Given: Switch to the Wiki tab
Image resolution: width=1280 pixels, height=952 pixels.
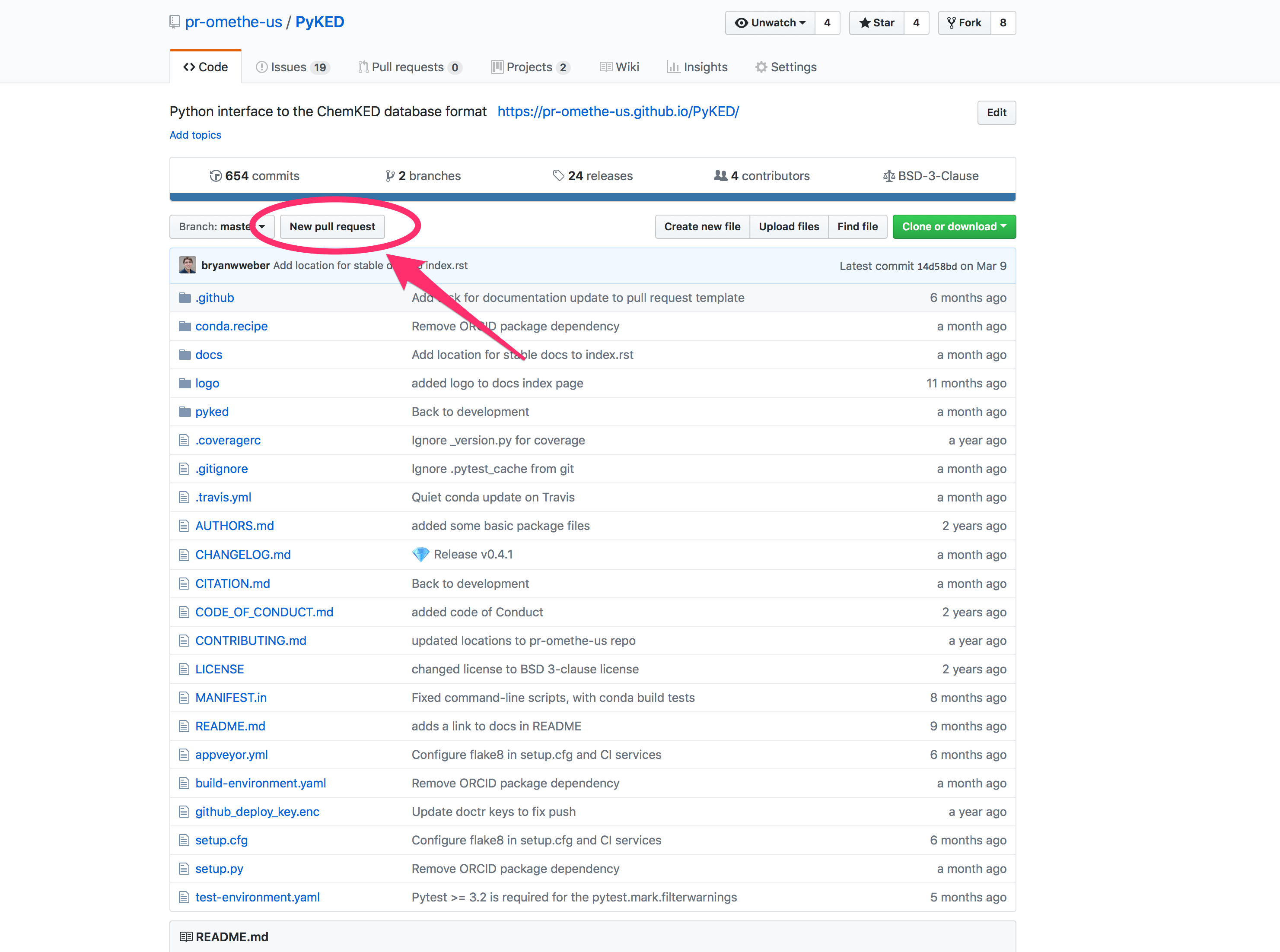Looking at the screenshot, I should coord(619,67).
